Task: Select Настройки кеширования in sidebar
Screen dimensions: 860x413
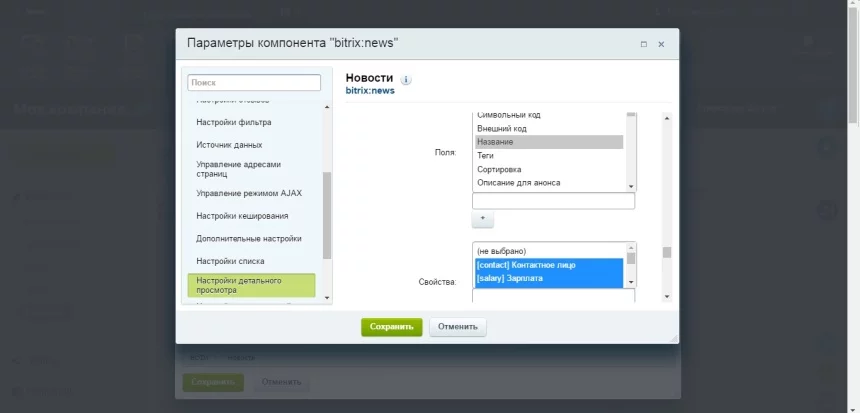Action: [242, 216]
